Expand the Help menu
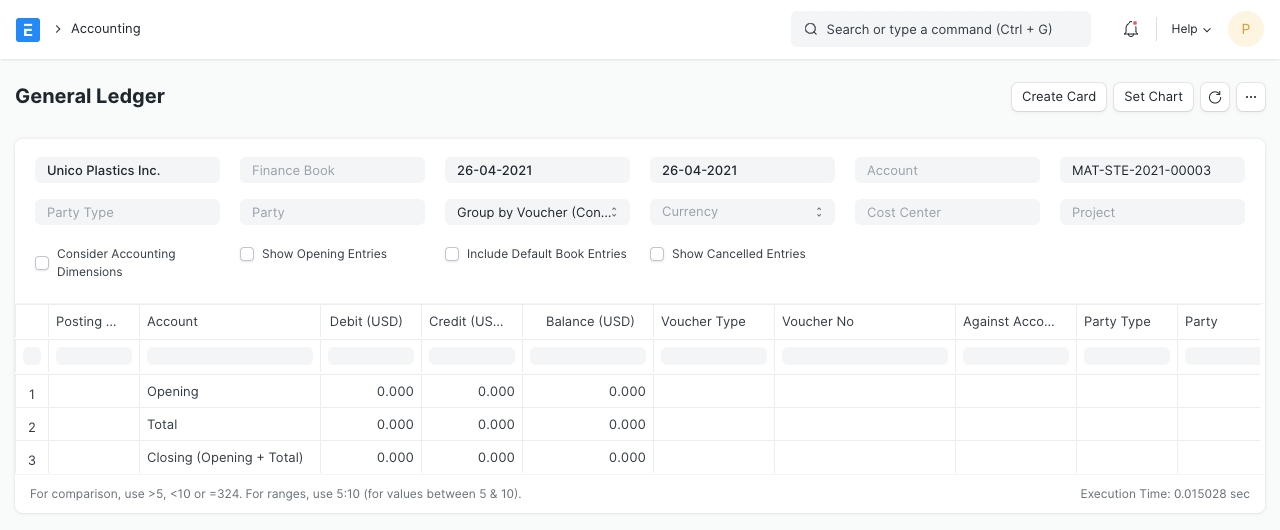Viewport: 1280px width, 530px height. pyautogui.click(x=1190, y=29)
